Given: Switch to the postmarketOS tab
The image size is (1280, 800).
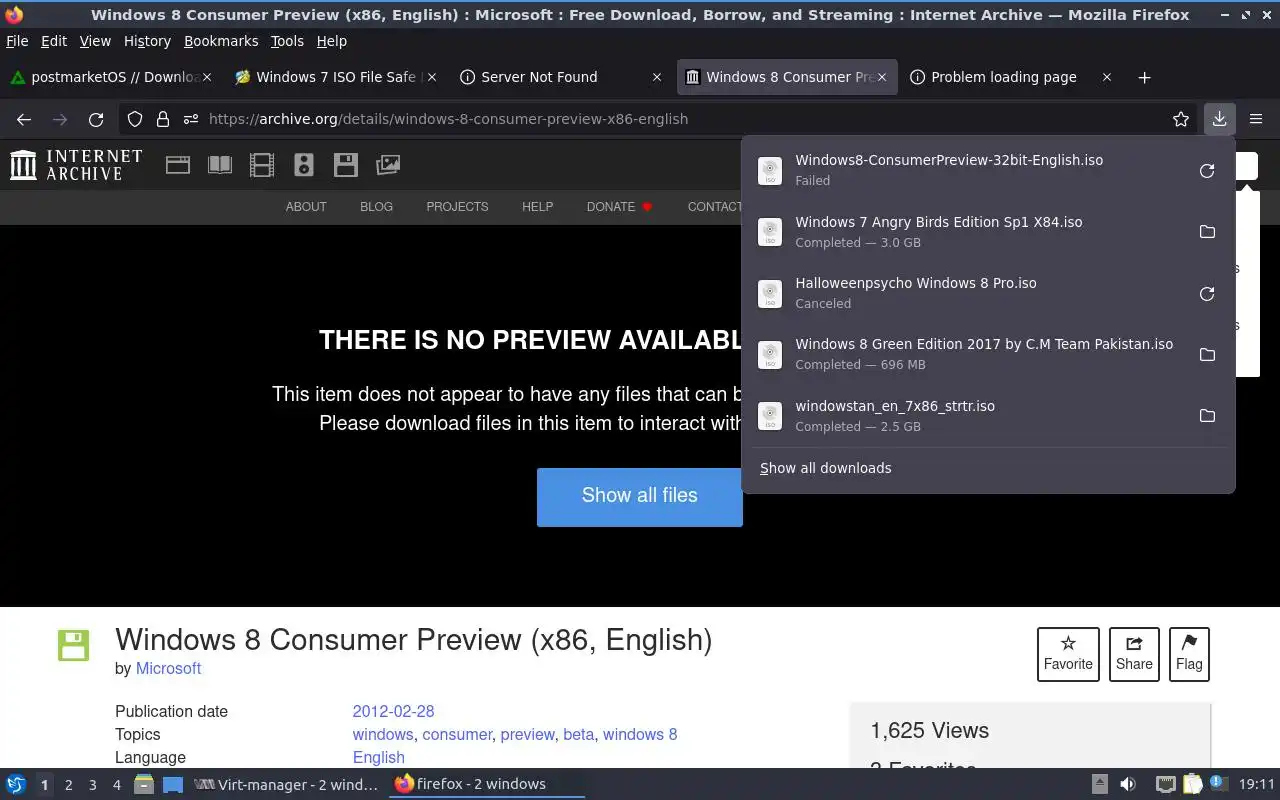Looking at the screenshot, I should click(112, 77).
